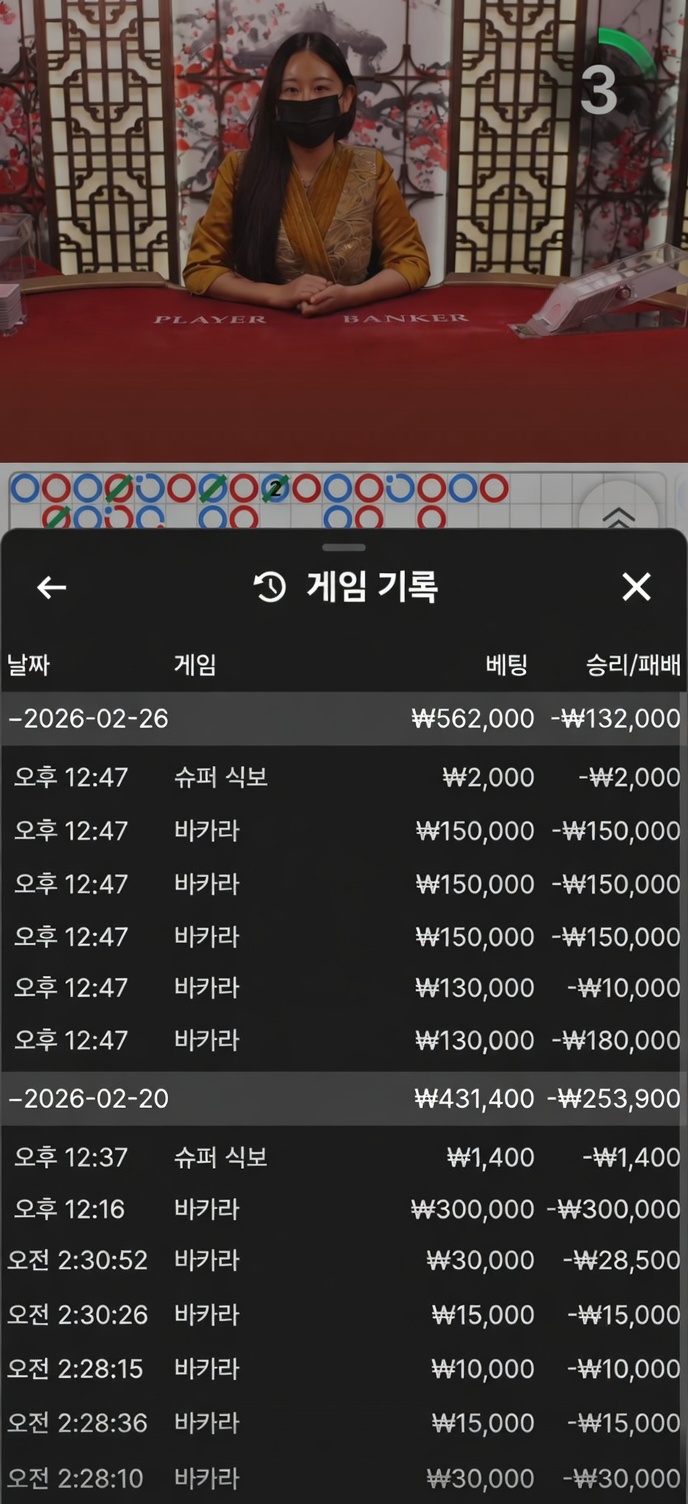Tap the back arrow in game history
The height and width of the screenshot is (1504, 688).
(x=52, y=587)
